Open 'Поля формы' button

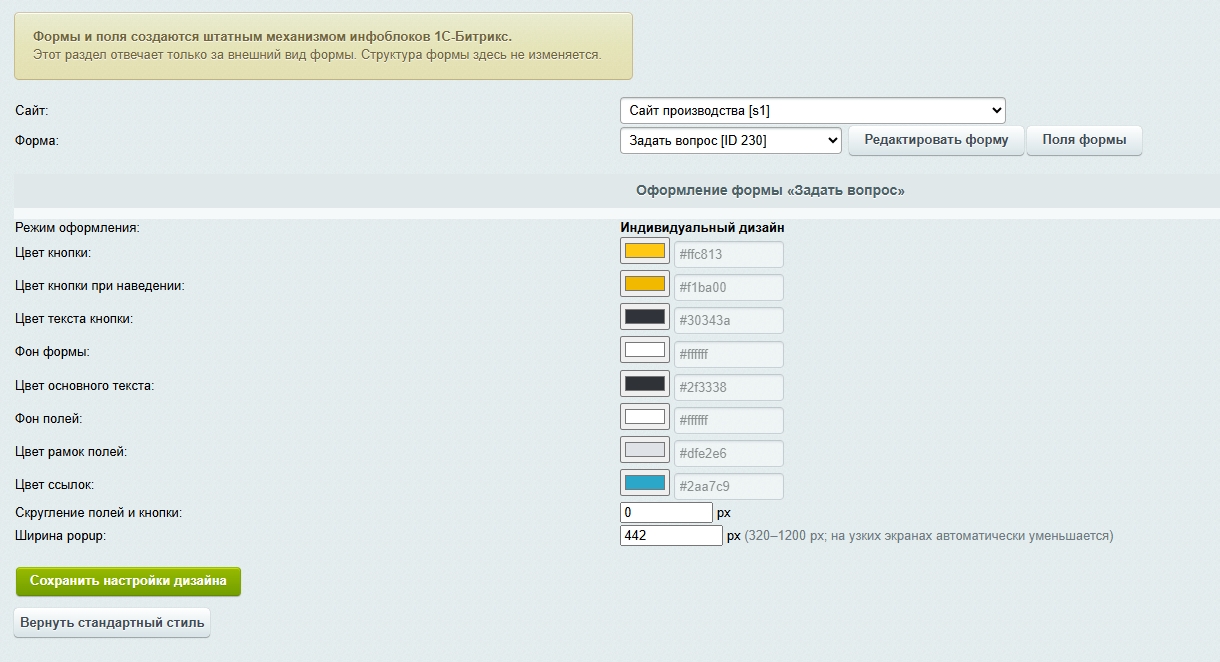[1085, 140]
